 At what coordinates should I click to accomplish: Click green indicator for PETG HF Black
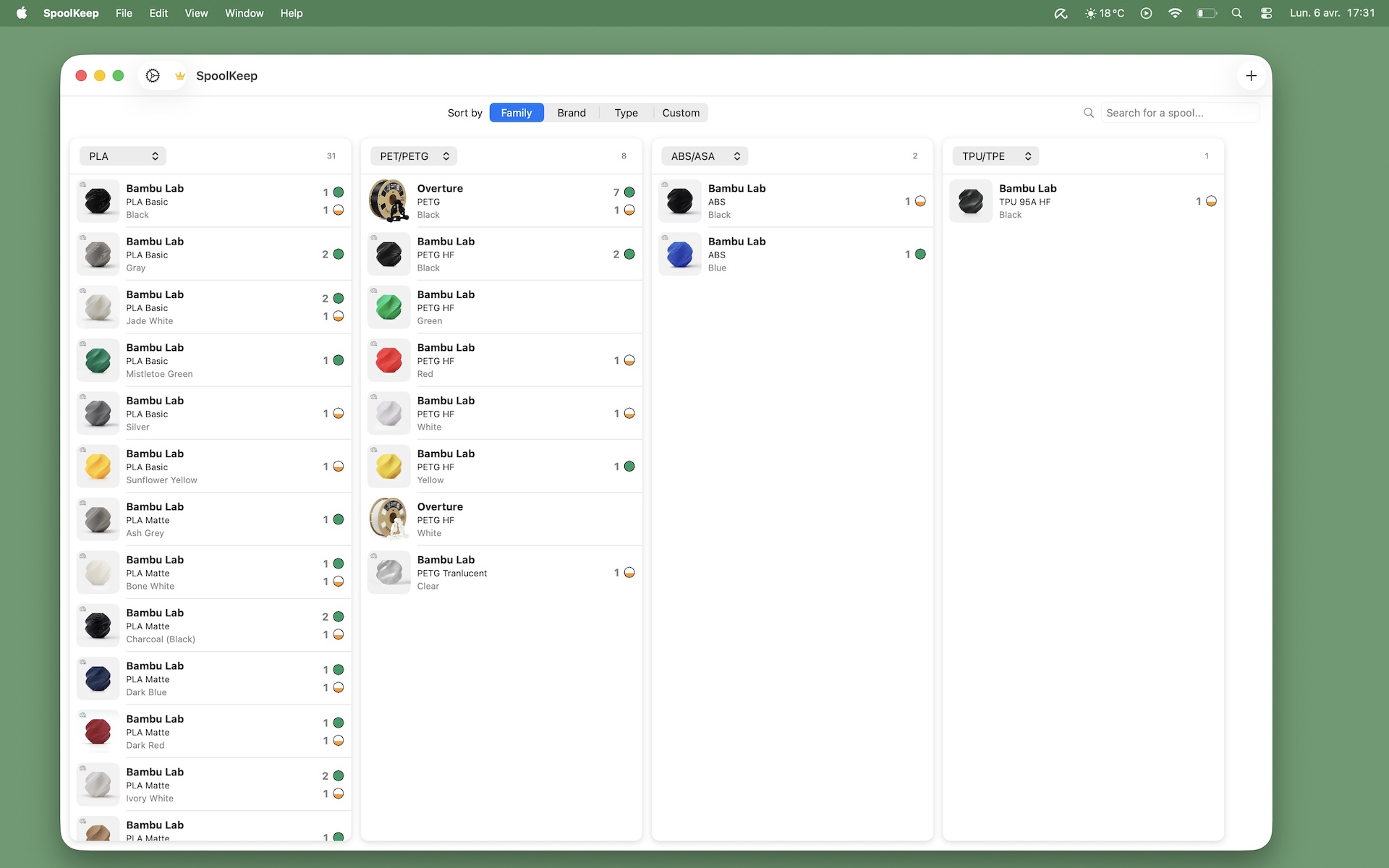(629, 254)
